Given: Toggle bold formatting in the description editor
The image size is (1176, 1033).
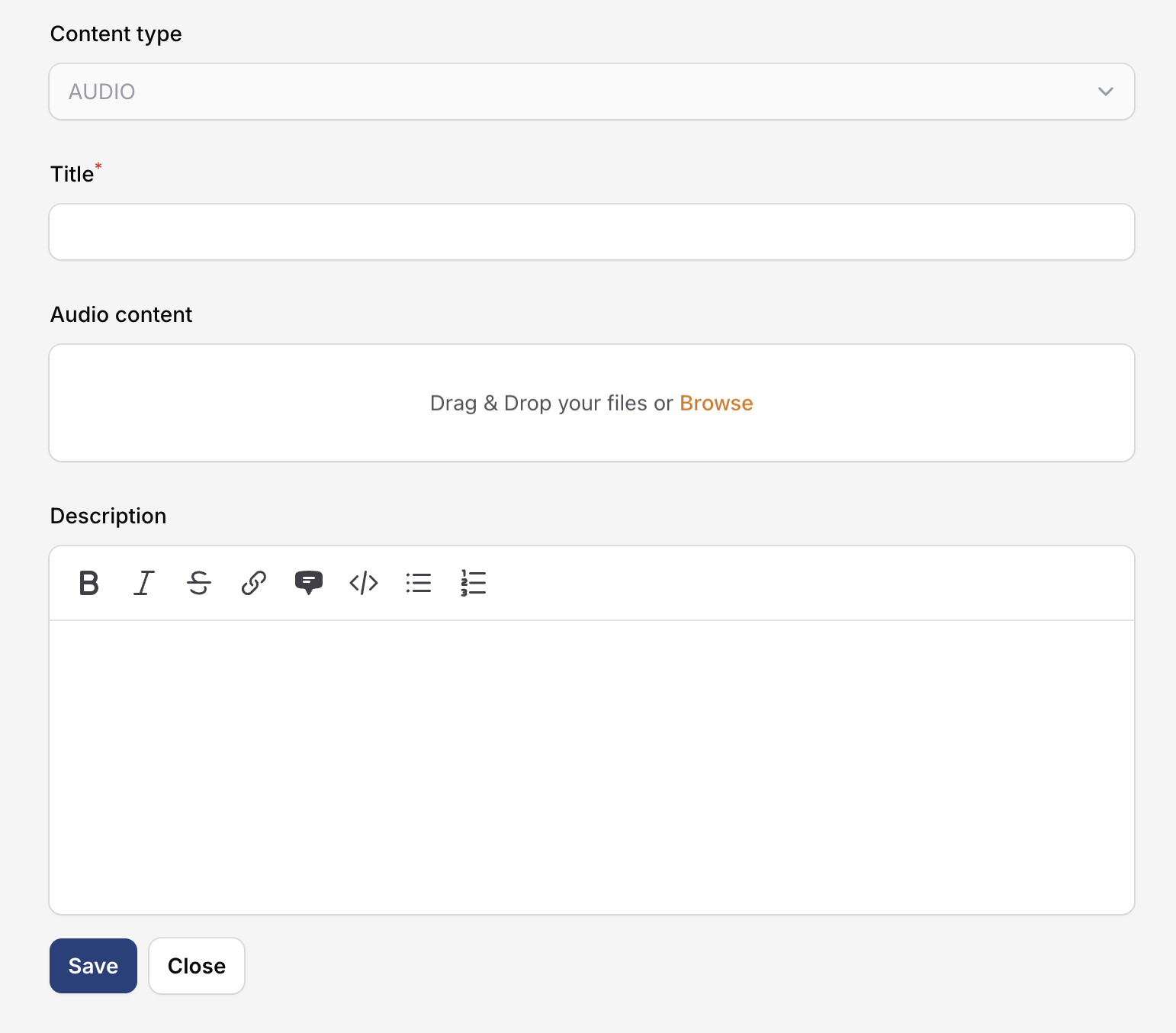Looking at the screenshot, I should 89,583.
